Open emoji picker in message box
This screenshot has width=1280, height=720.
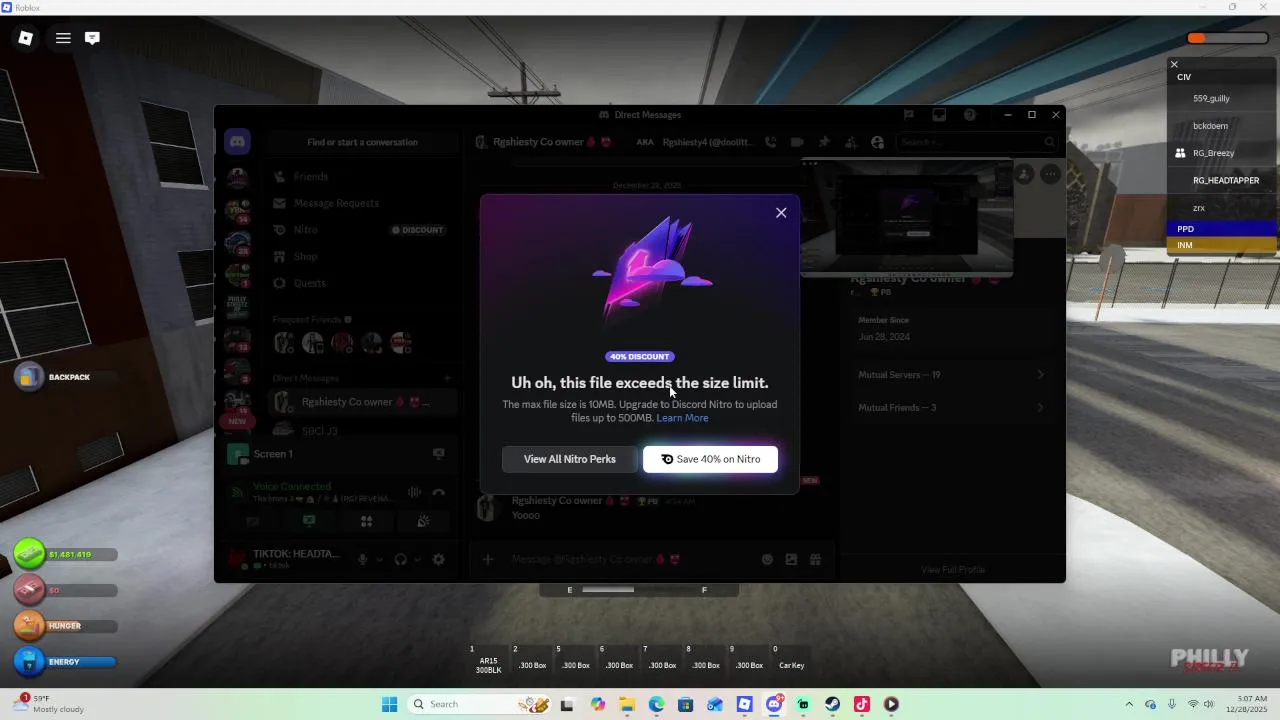(x=768, y=560)
